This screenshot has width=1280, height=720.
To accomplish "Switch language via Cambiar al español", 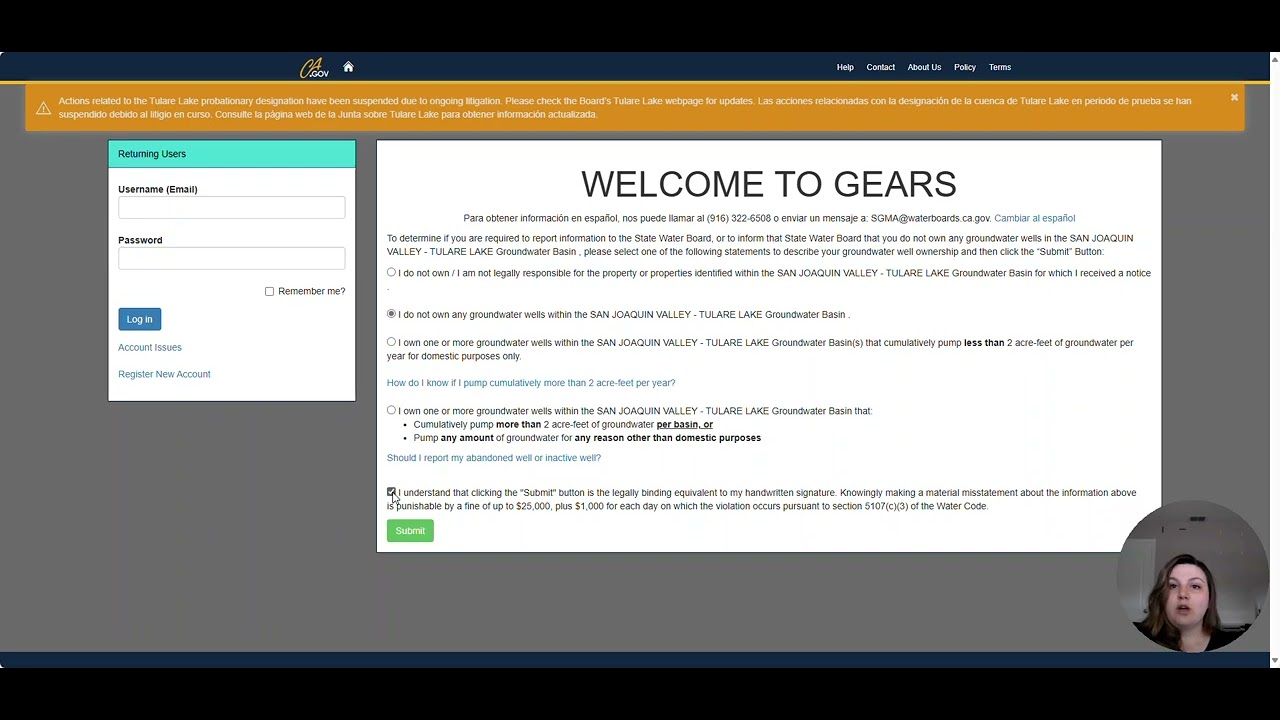I will 1034,218.
